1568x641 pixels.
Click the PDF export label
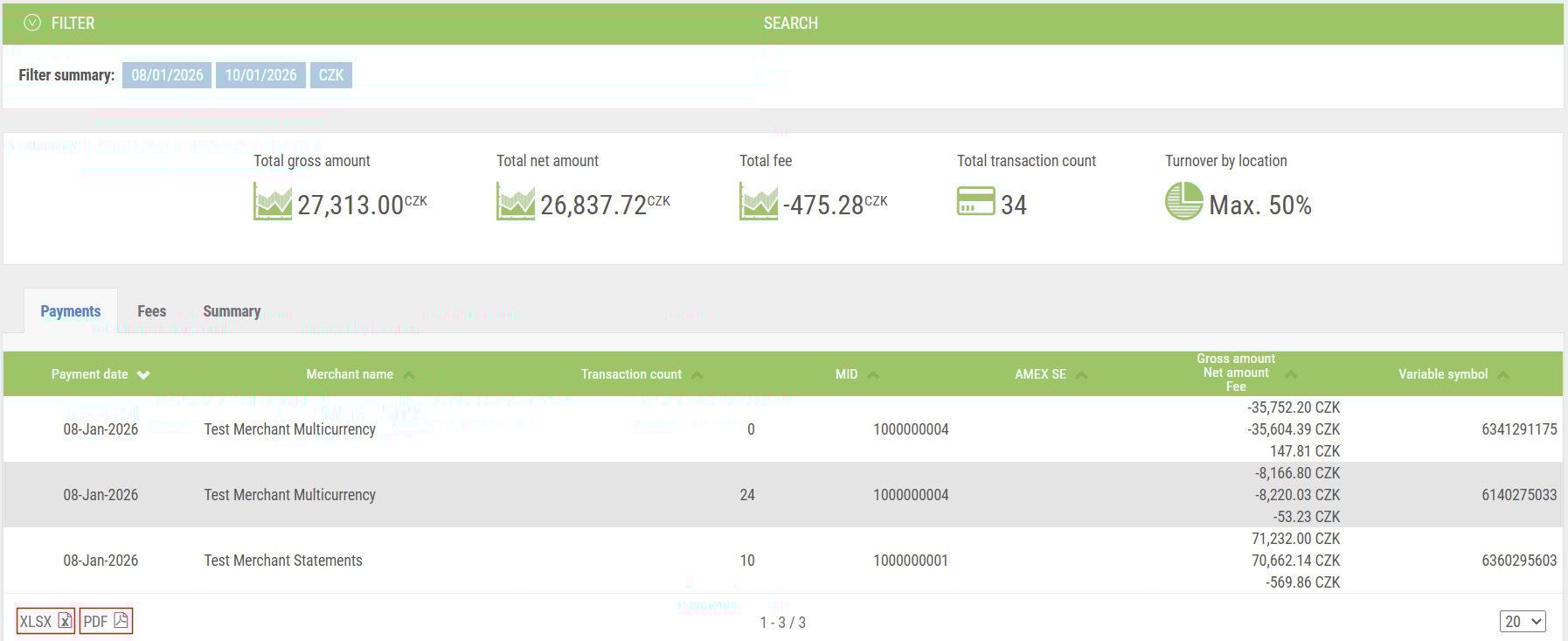[x=95, y=622]
